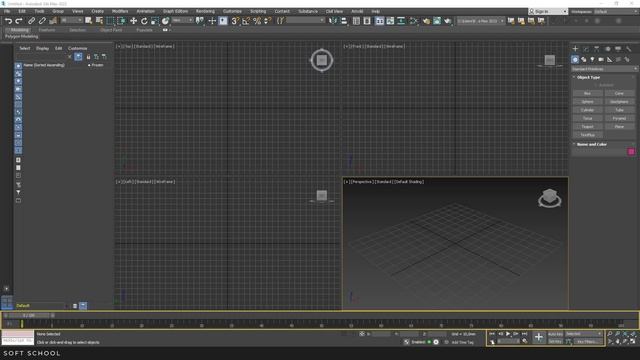Open the Modifiers menu
640x360 pixels.
(120, 11)
